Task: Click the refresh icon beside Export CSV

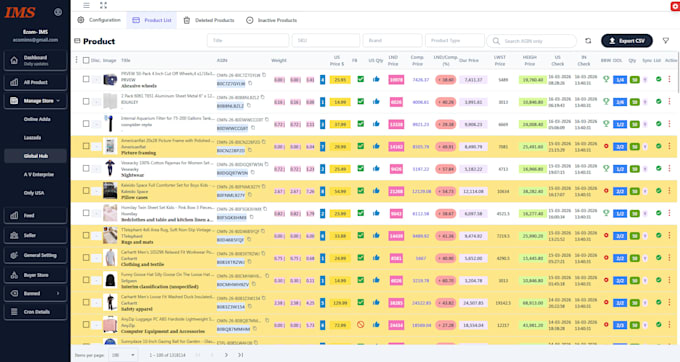Action: click(x=588, y=41)
